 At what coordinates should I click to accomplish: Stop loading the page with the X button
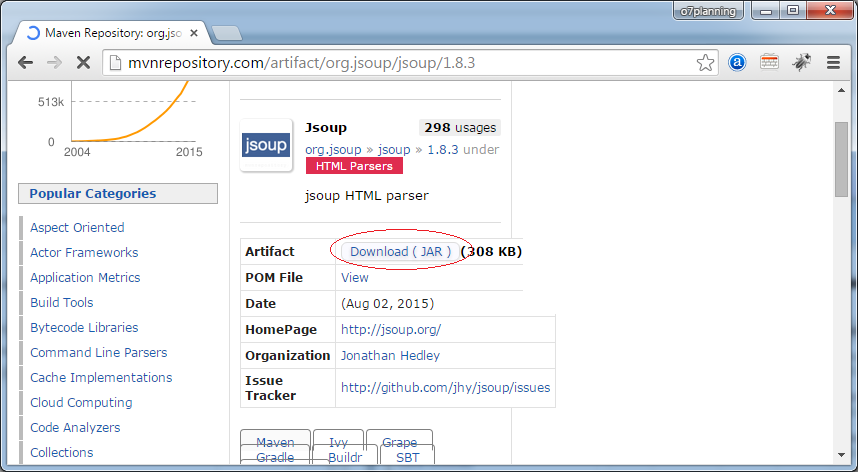pos(83,63)
